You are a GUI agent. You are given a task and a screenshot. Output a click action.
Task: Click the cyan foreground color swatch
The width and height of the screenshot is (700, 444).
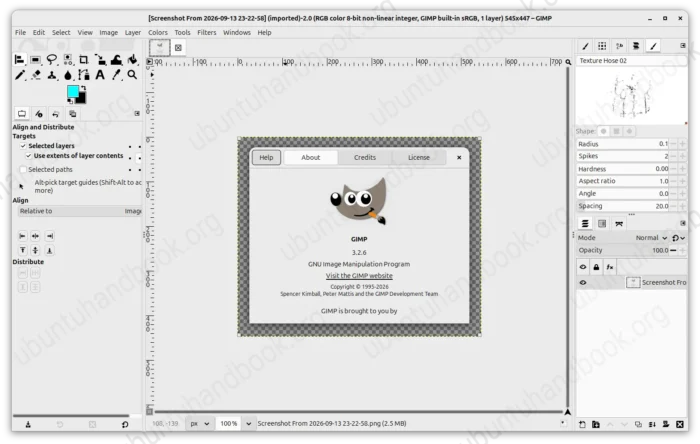pos(73,91)
